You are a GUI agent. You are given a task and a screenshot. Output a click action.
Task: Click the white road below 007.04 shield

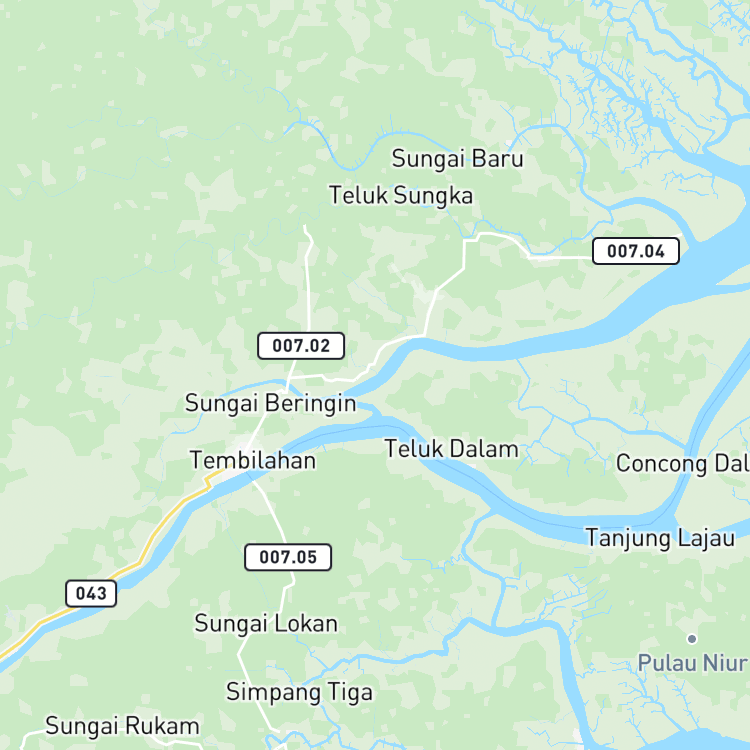click(560, 257)
